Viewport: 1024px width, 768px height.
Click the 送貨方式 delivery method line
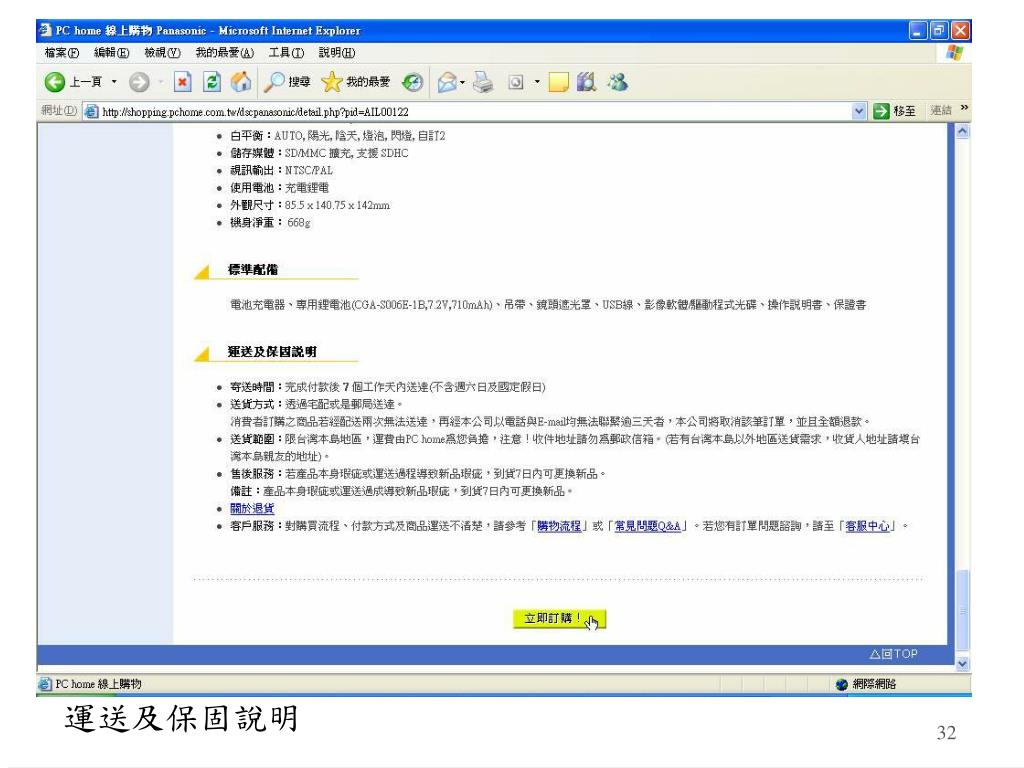point(316,404)
